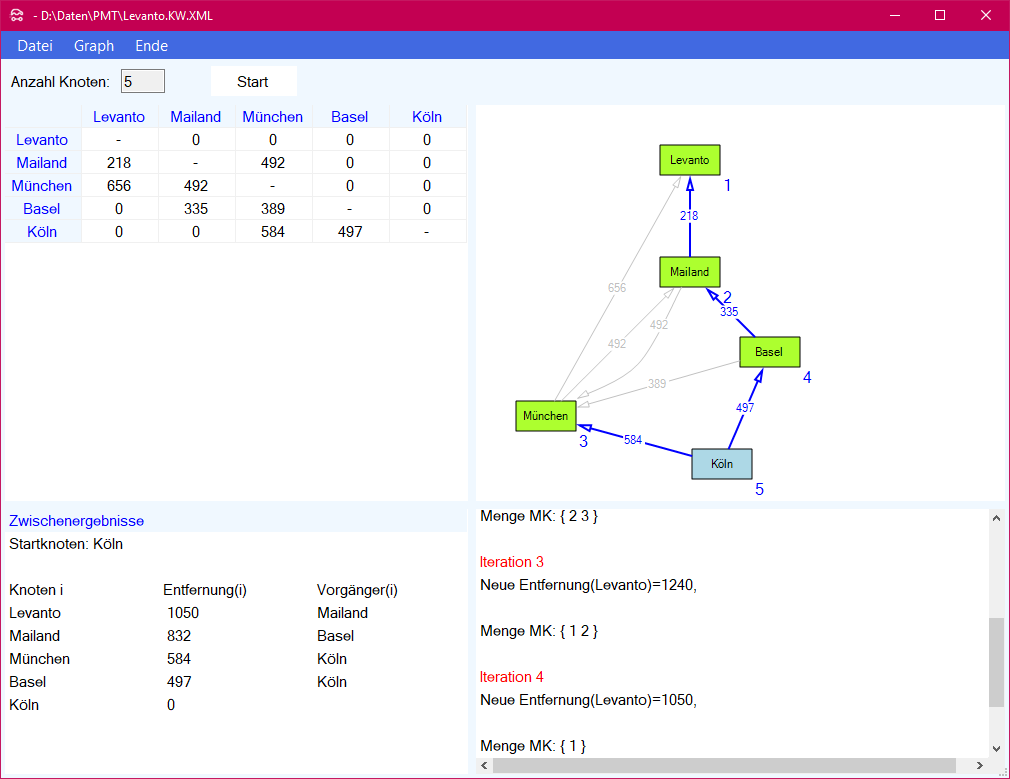Select the Basel node in the graph
The width and height of the screenshot is (1010, 779).
pos(769,352)
